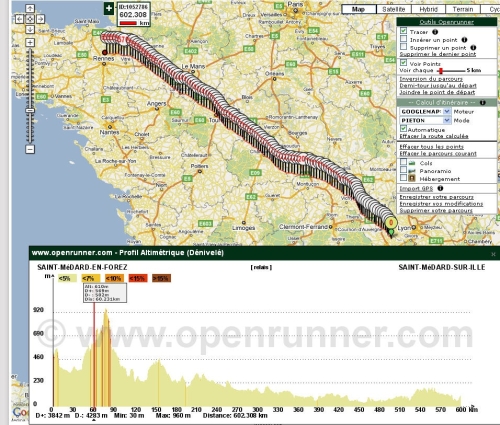Click the <7% slope legend swatch
Screen dimensions: 500x425
pyautogui.click(x=91, y=278)
